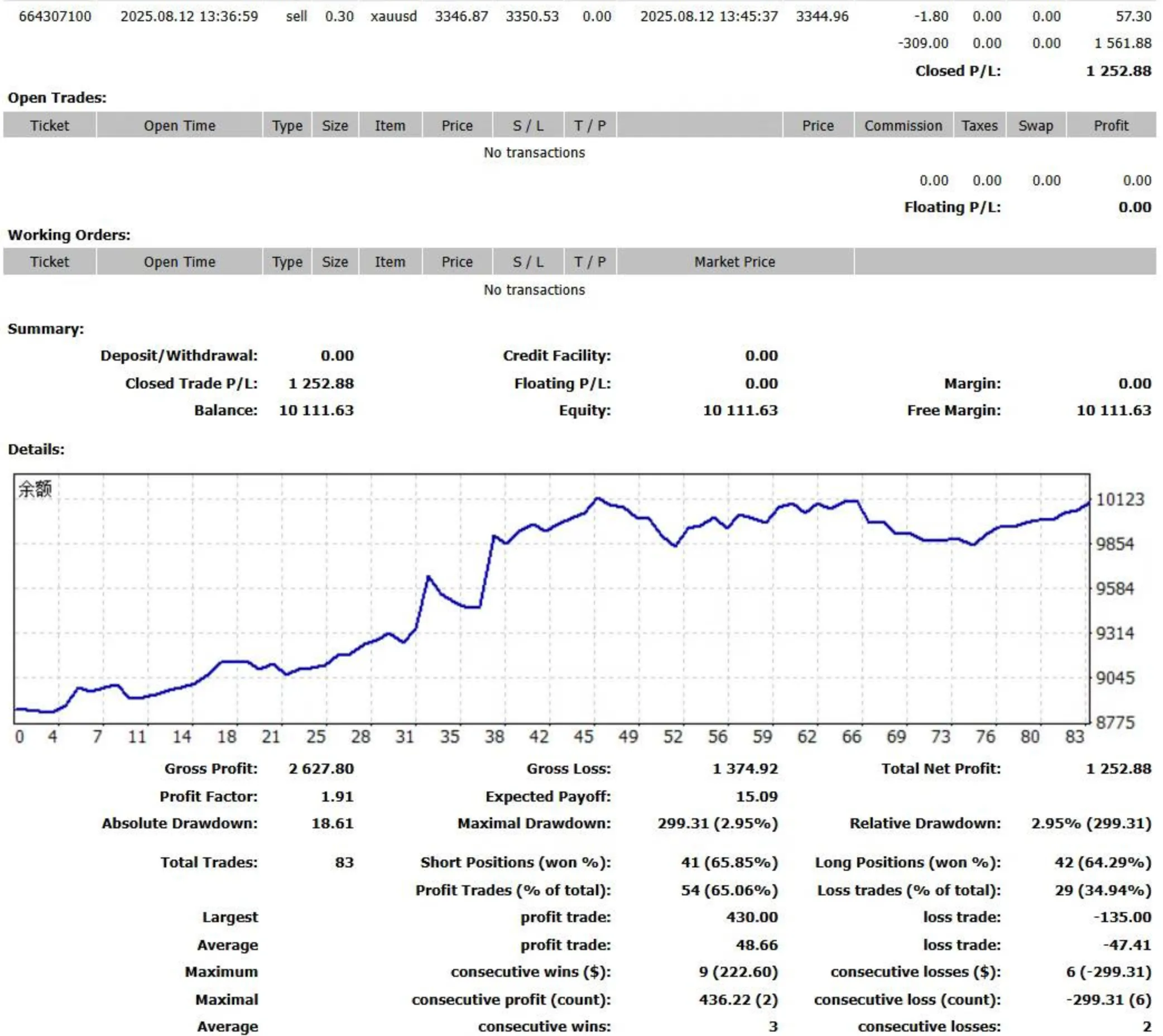1163x1036 pixels.
Task: Click ticket number 664307100
Action: pyautogui.click(x=55, y=17)
